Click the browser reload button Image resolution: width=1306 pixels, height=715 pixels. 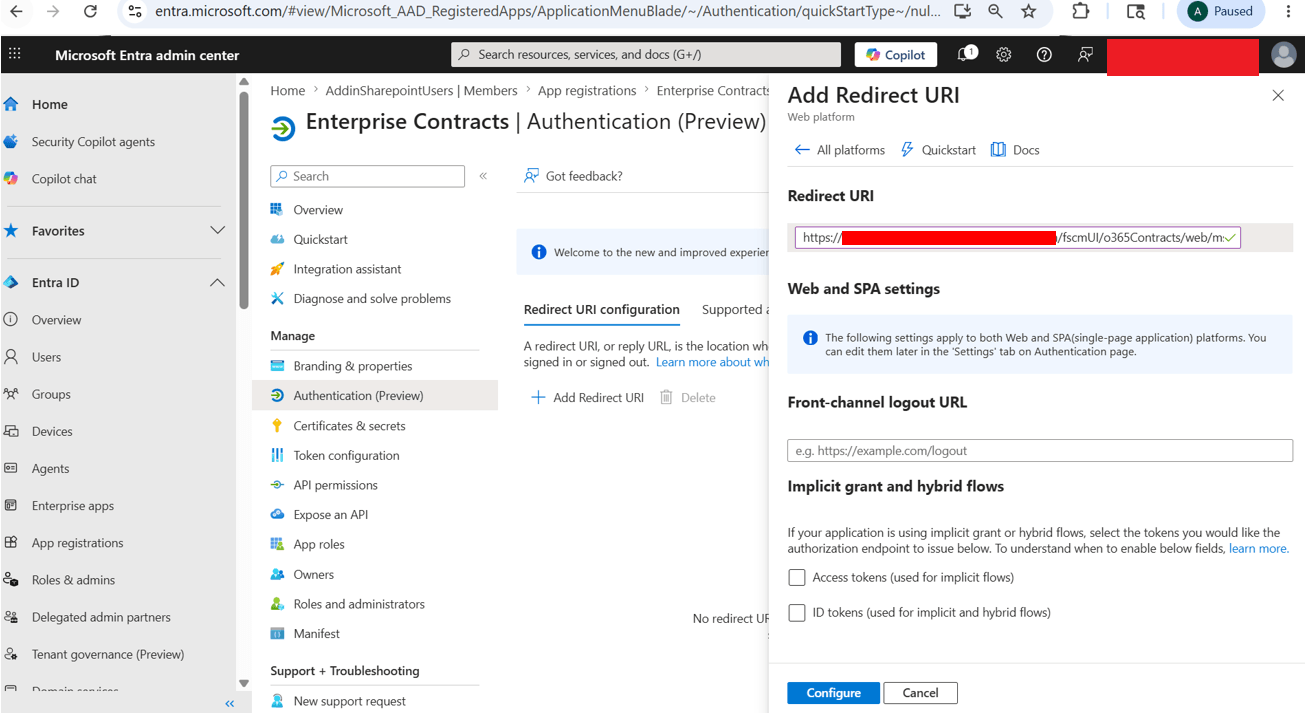click(90, 11)
